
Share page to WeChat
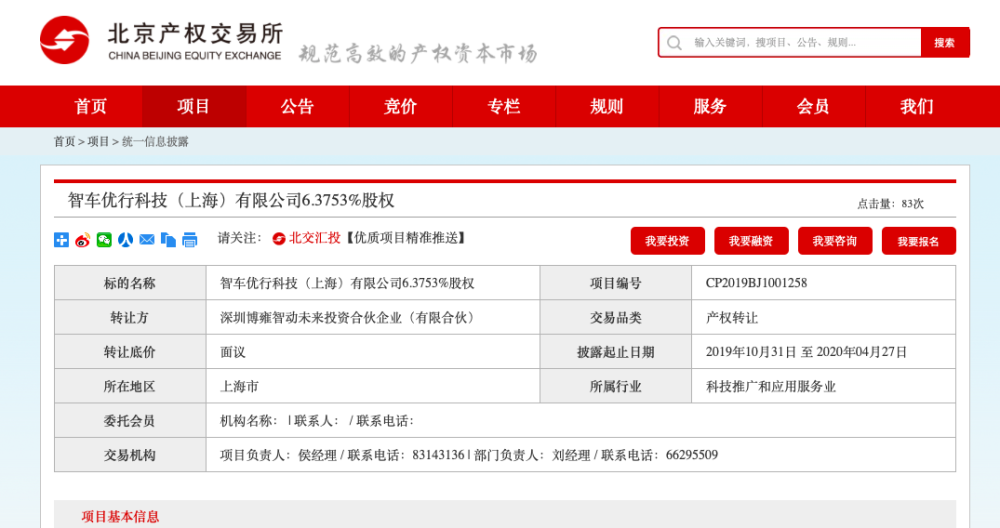point(104,240)
